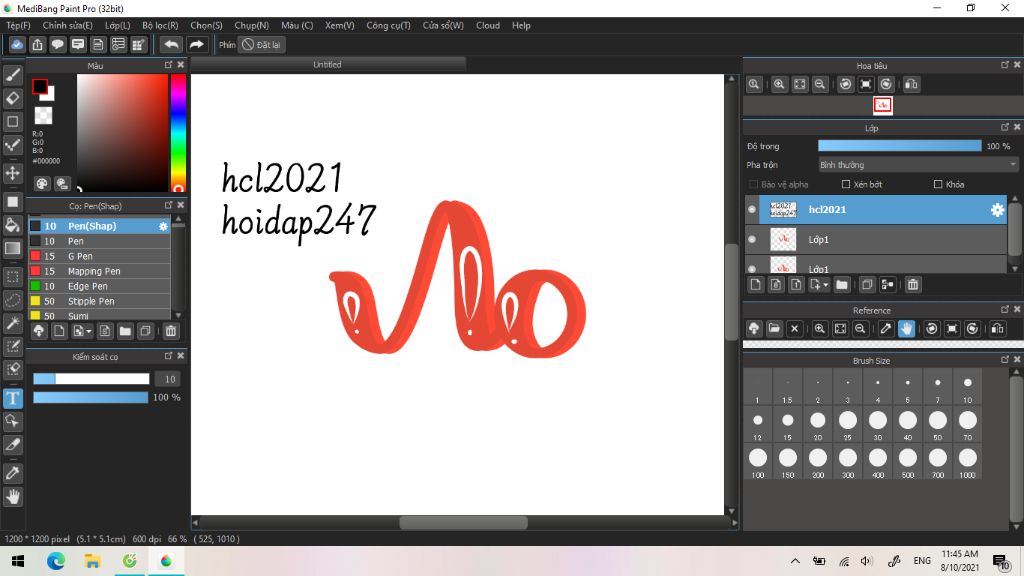This screenshot has height=576, width=1024.
Task: Click the horizontal canvas scrollbar
Action: click(x=464, y=522)
